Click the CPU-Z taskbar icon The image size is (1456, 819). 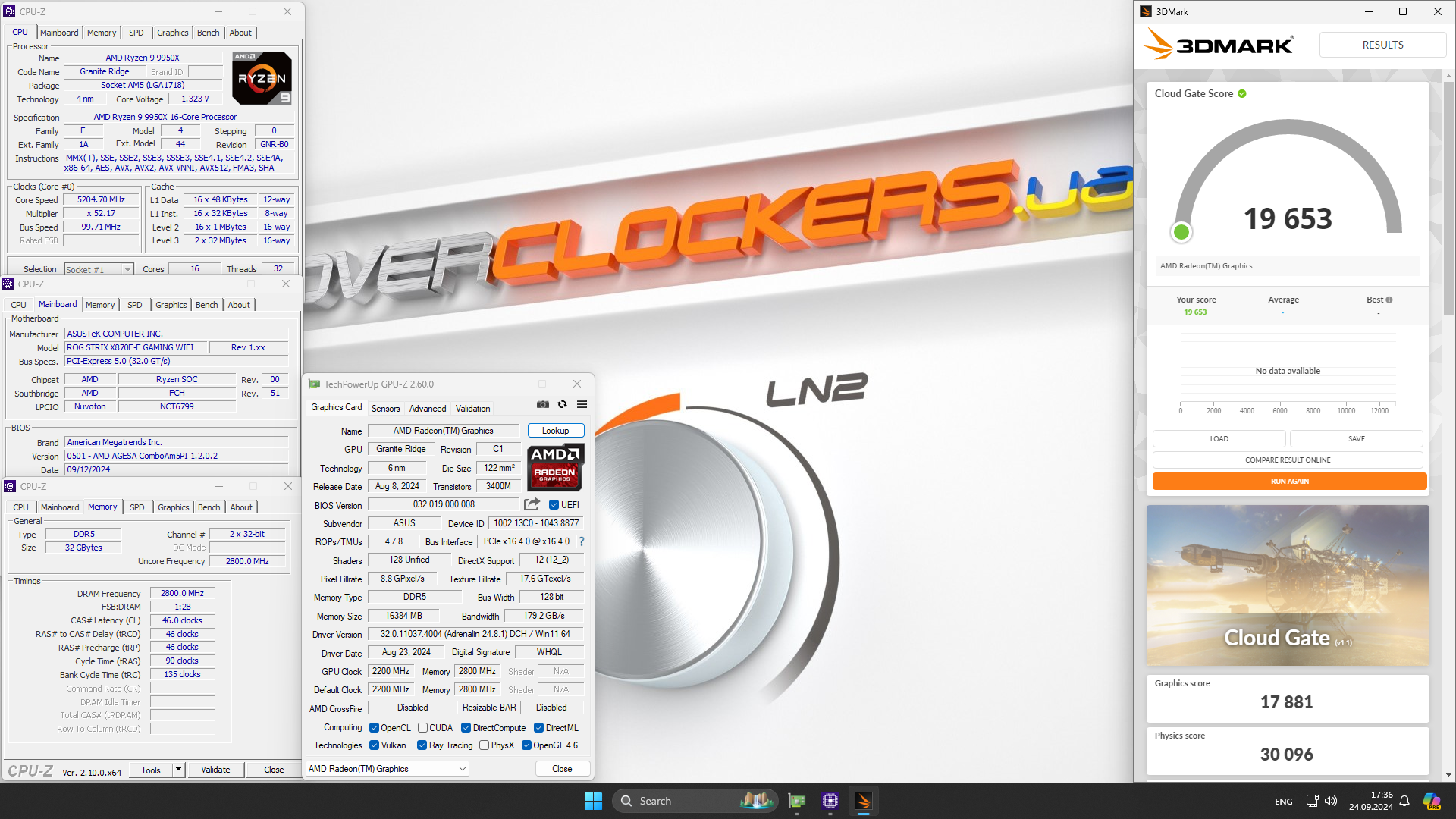pyautogui.click(x=830, y=801)
